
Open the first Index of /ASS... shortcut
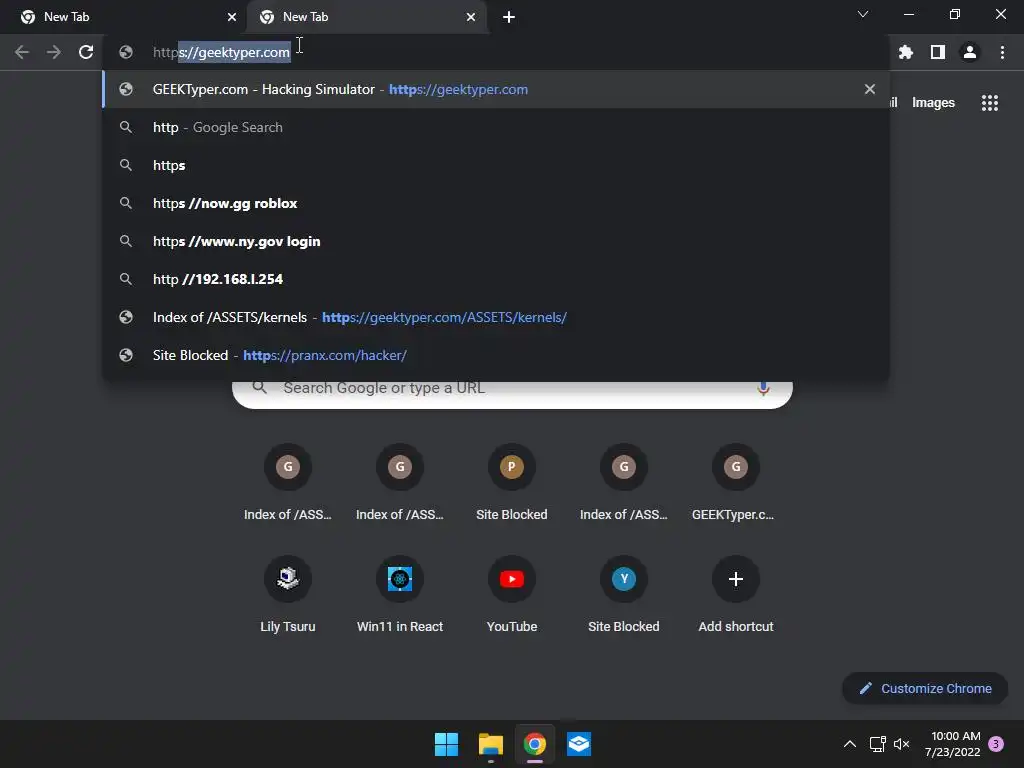[x=288, y=483]
